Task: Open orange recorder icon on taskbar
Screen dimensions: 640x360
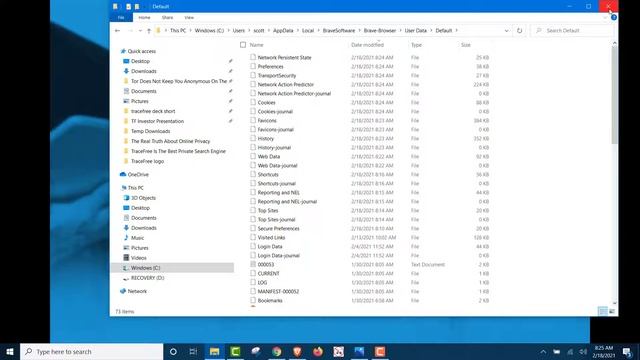Action: (380, 351)
